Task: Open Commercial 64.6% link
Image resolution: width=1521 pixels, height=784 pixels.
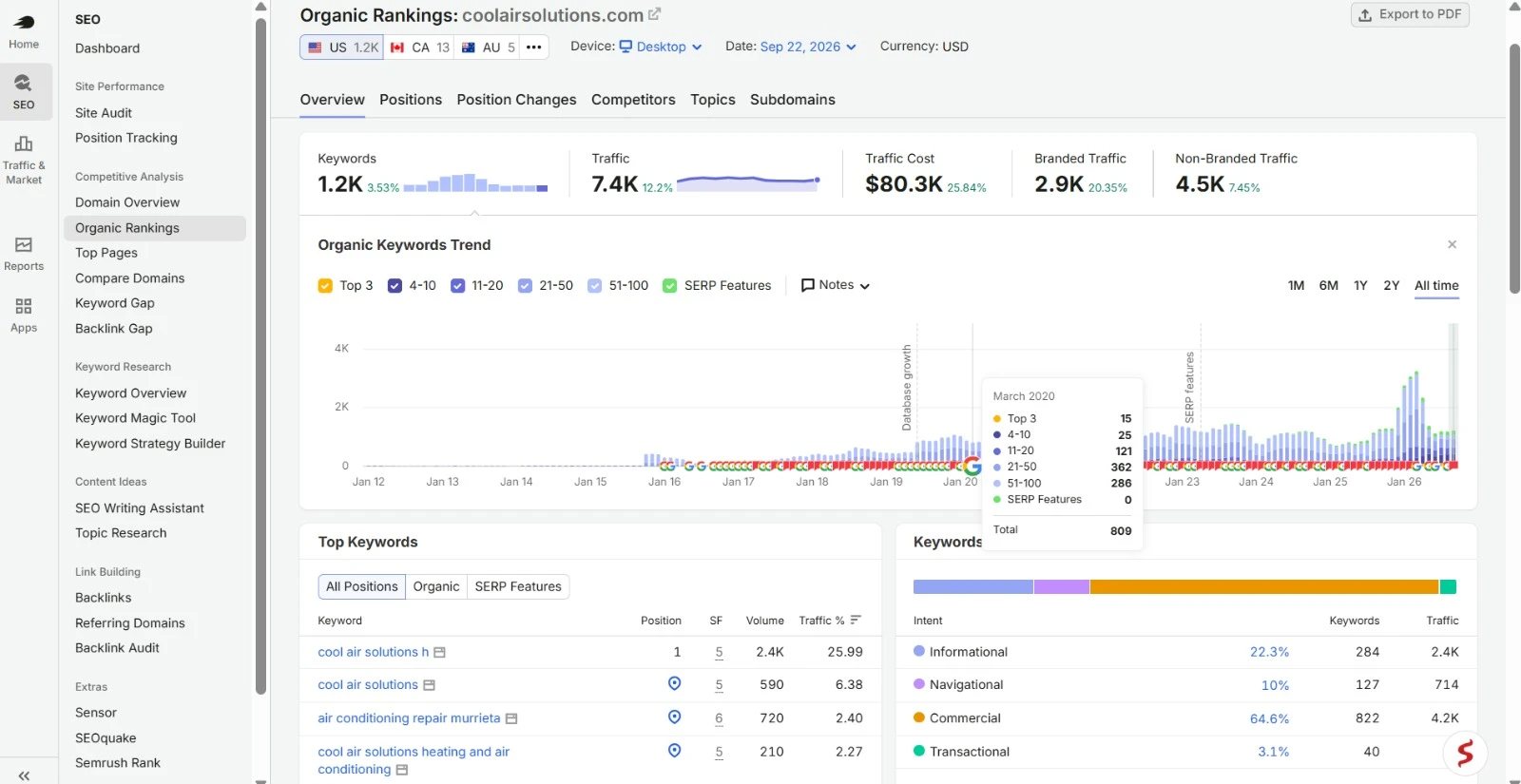Action: (1269, 718)
